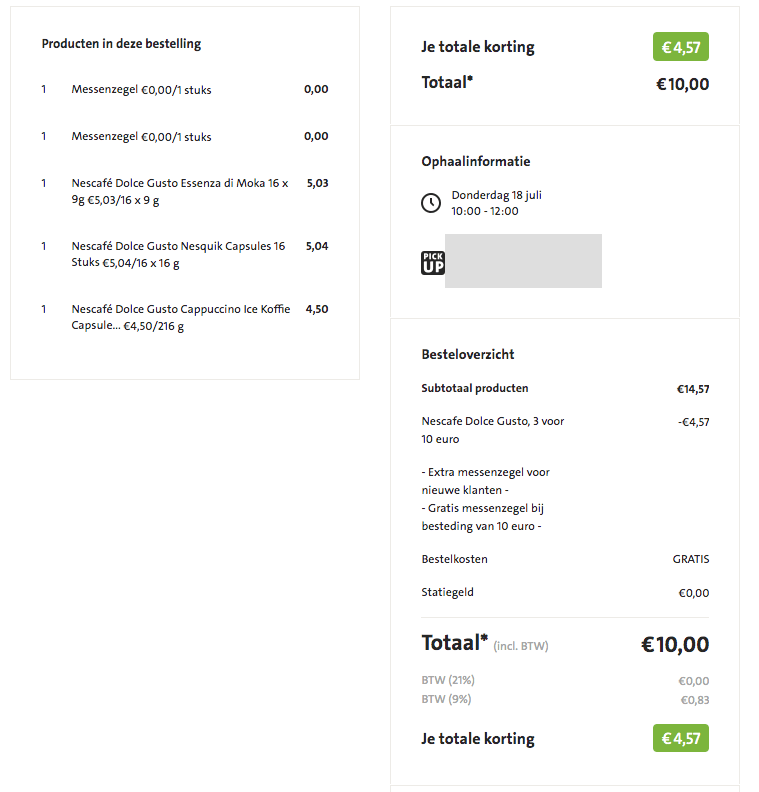Click the Subtotaal producten €14,57 amount

click(x=693, y=389)
